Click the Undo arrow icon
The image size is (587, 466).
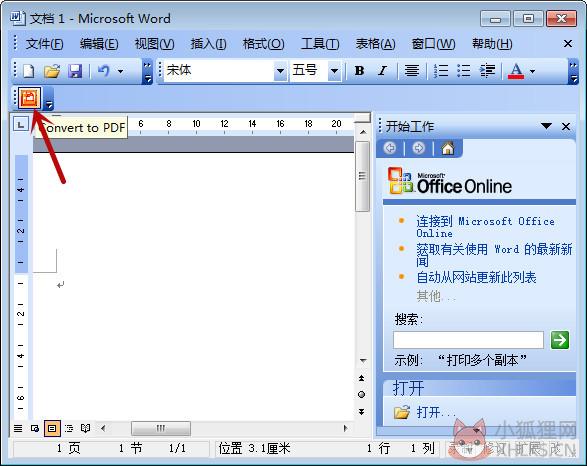(103, 70)
